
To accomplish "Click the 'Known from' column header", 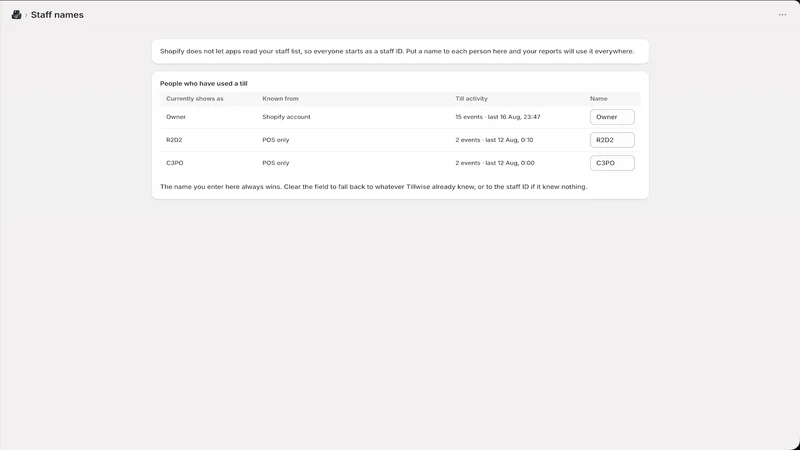I will tap(280, 98).
